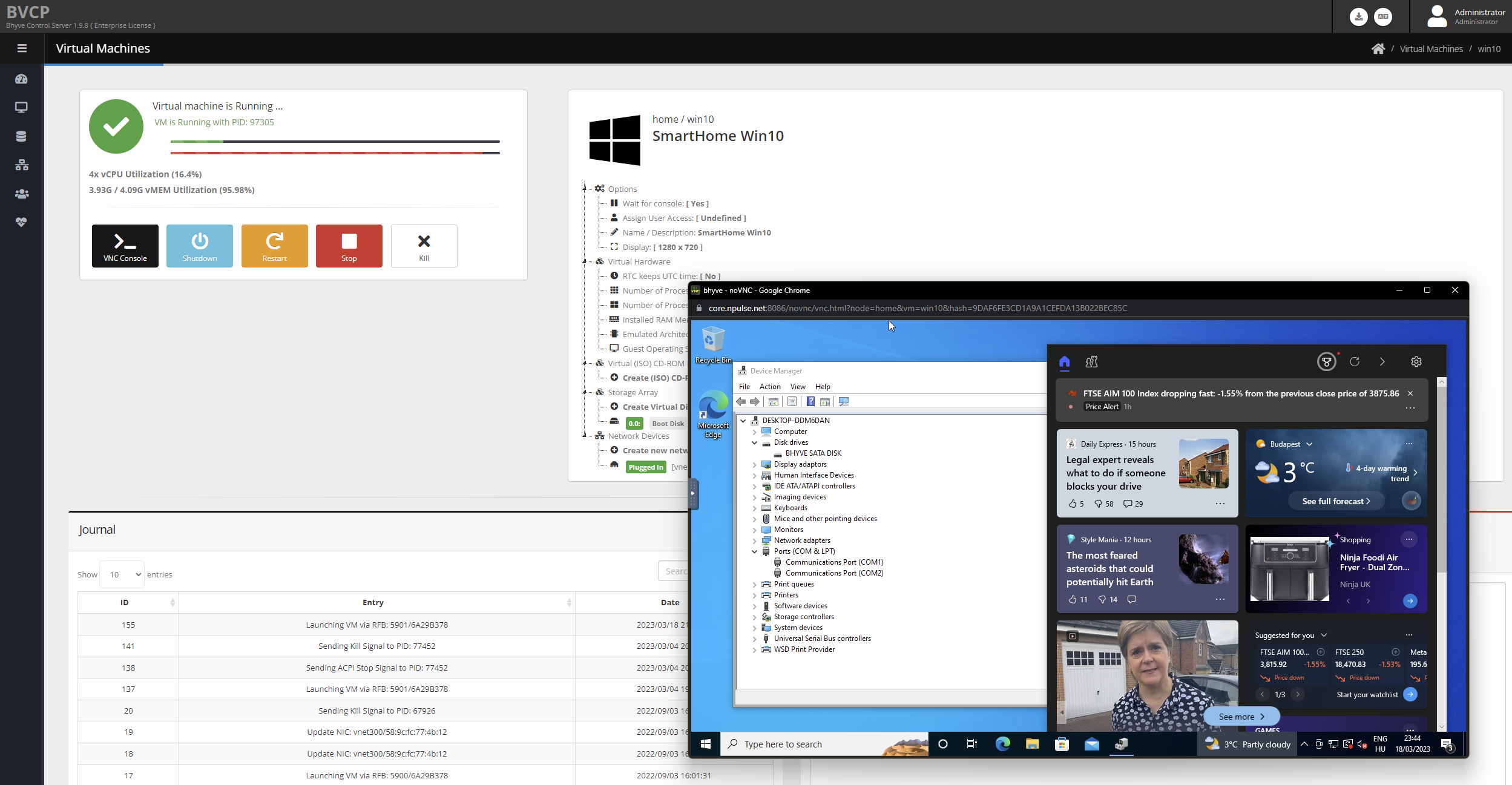Select entry Sending ACPI Stop Signal to PID: 77452

tap(376, 668)
